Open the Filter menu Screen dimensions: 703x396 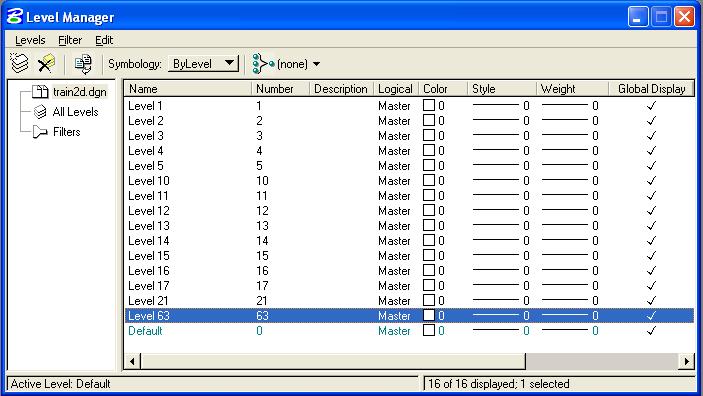[x=70, y=40]
